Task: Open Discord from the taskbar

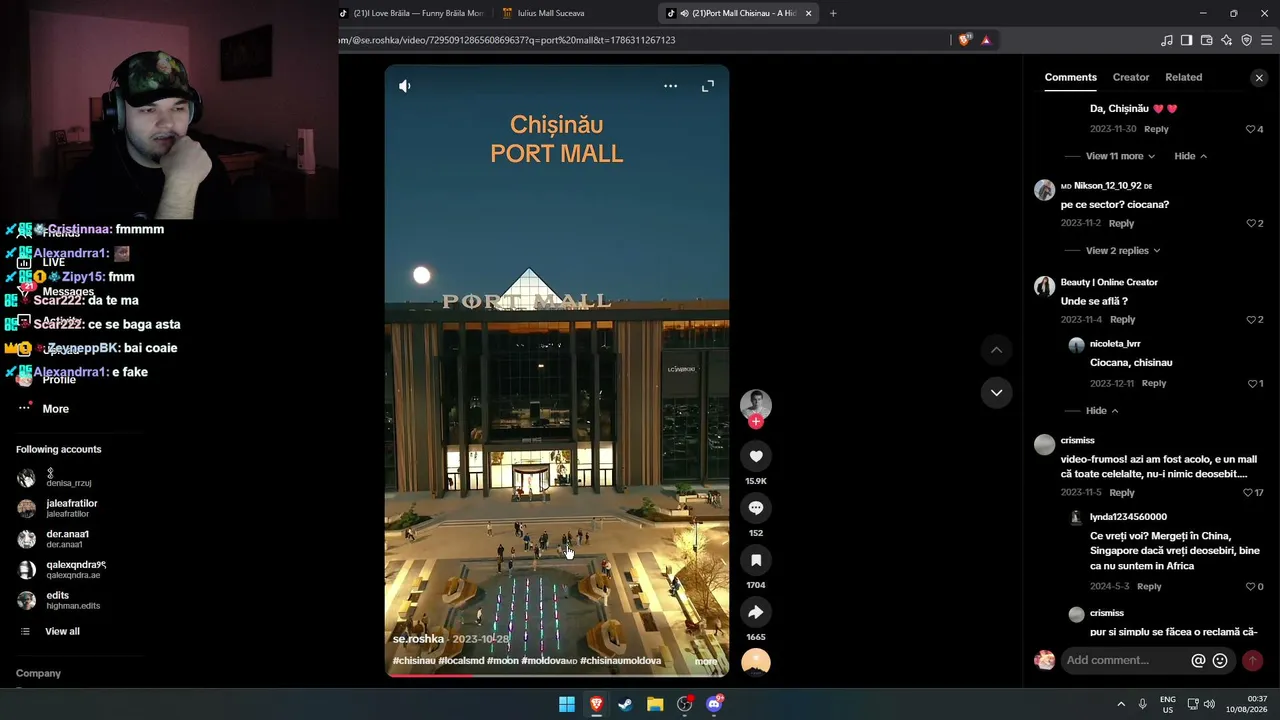Action: point(714,704)
